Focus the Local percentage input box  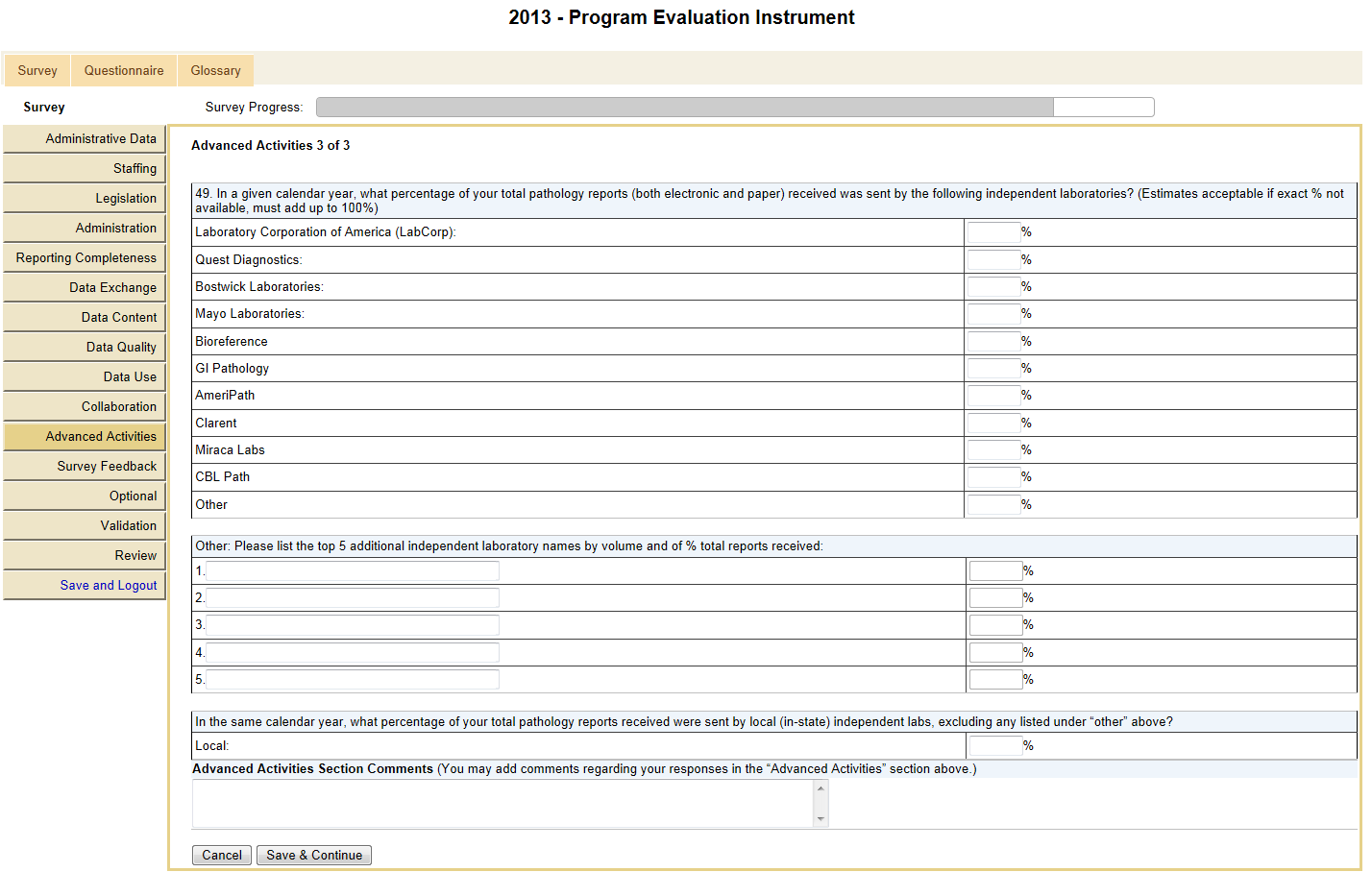click(x=995, y=746)
